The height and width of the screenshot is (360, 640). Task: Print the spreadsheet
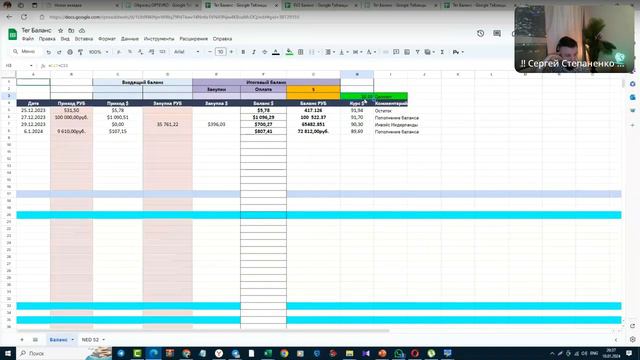tap(70, 52)
